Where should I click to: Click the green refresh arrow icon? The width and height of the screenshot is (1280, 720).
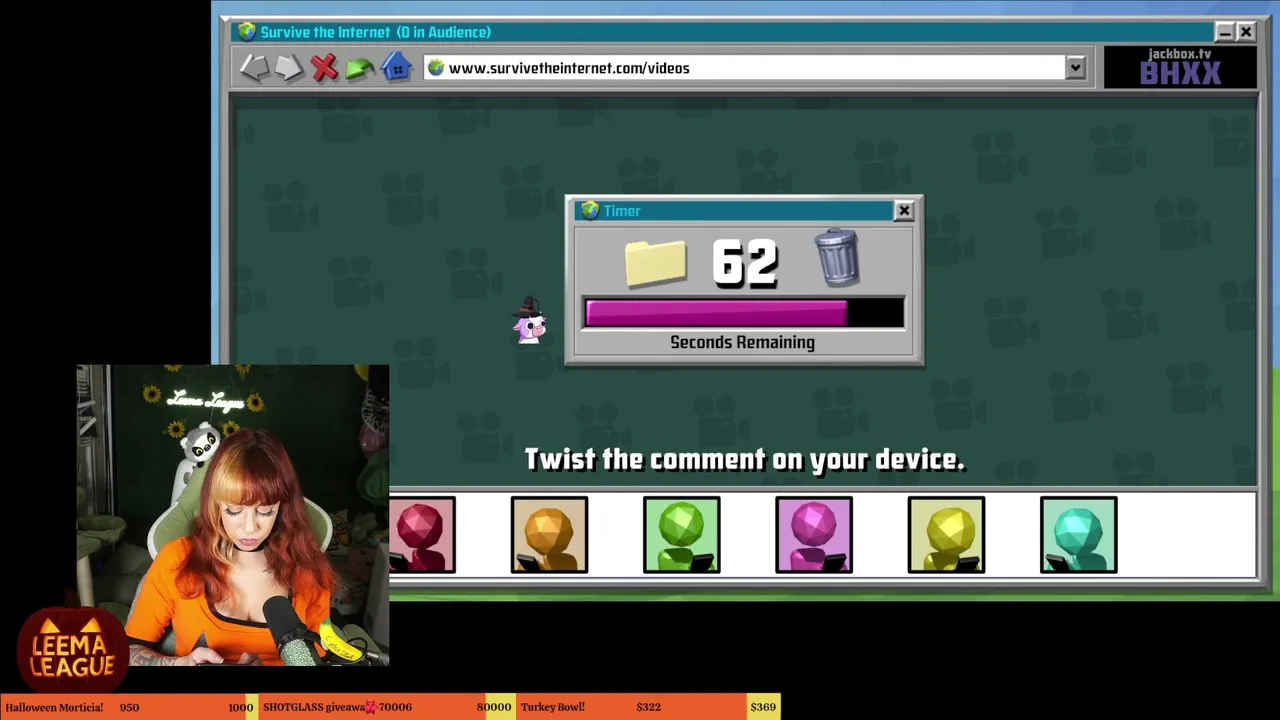[360, 68]
